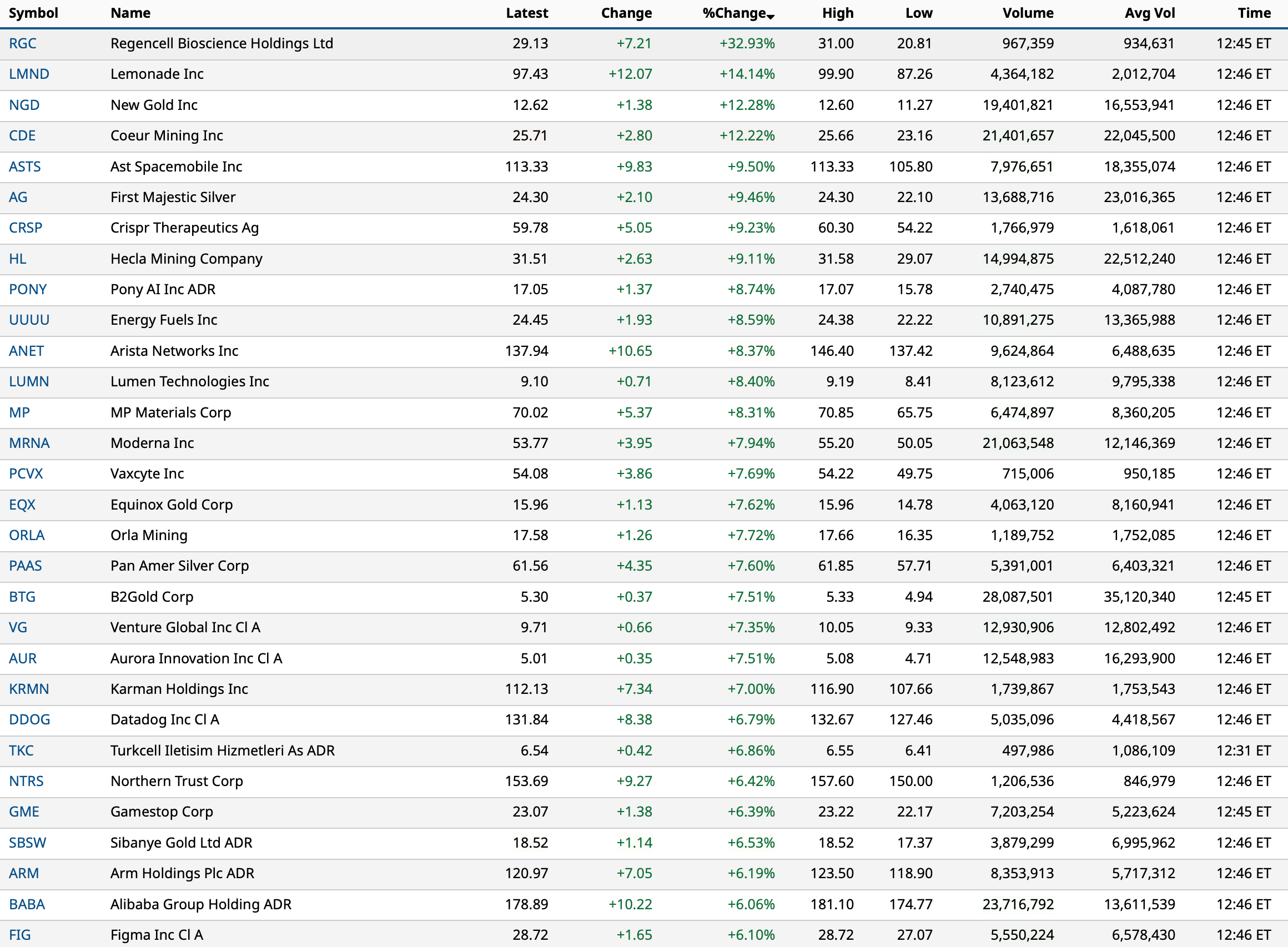Click the NGD ticker symbol
The image size is (1288, 947).
point(24,105)
